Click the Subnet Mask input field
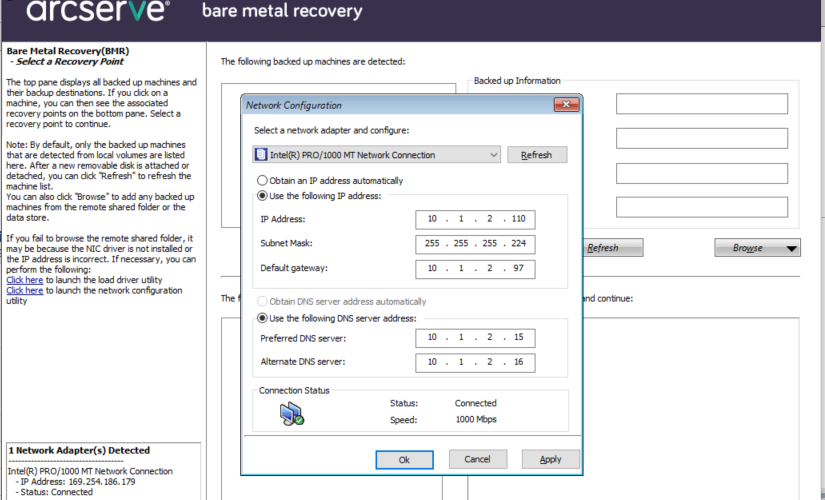Image resolution: width=825 pixels, height=500 pixels. click(475, 244)
